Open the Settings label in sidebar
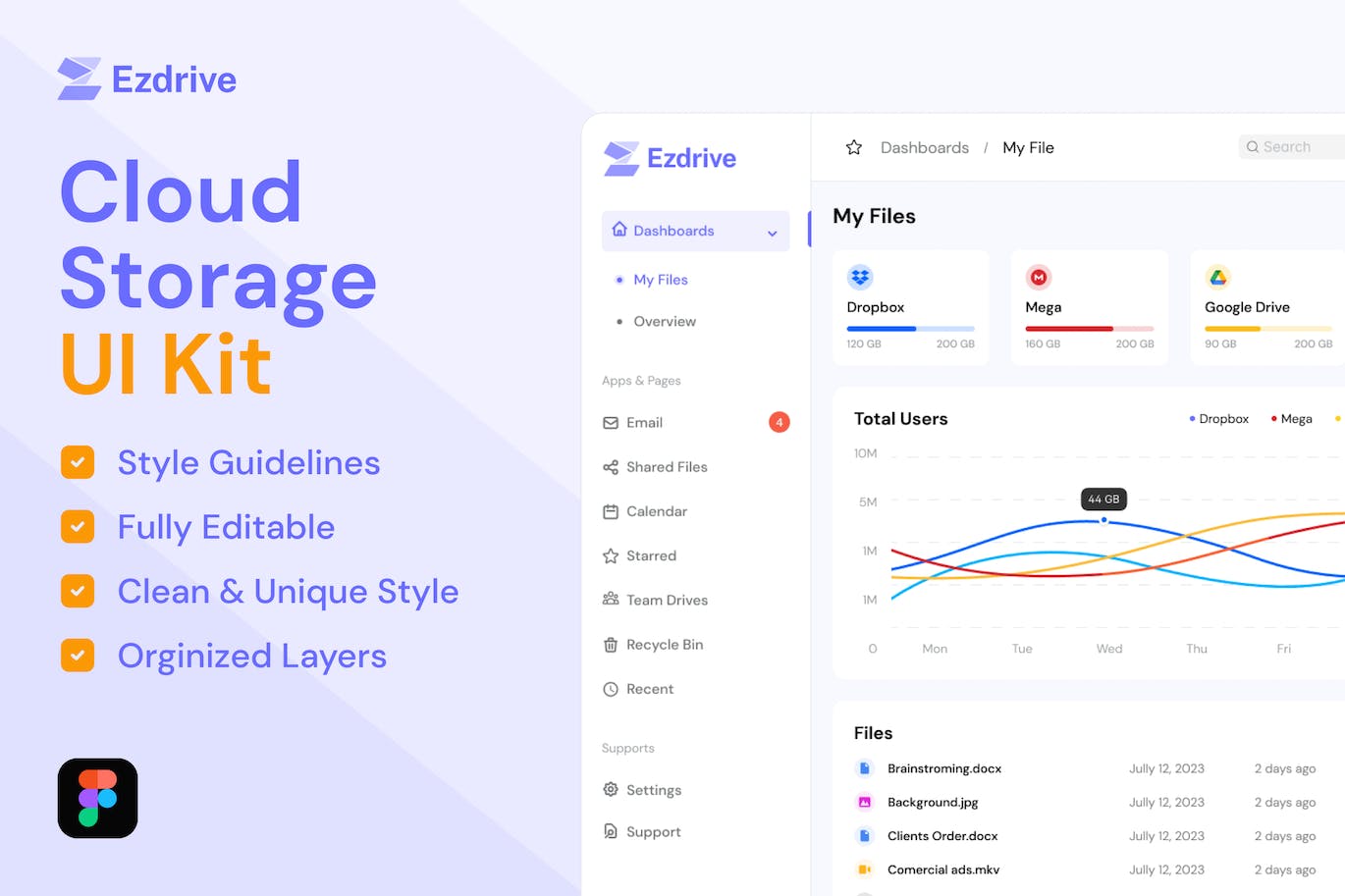The width and height of the screenshot is (1345, 896). point(654,790)
